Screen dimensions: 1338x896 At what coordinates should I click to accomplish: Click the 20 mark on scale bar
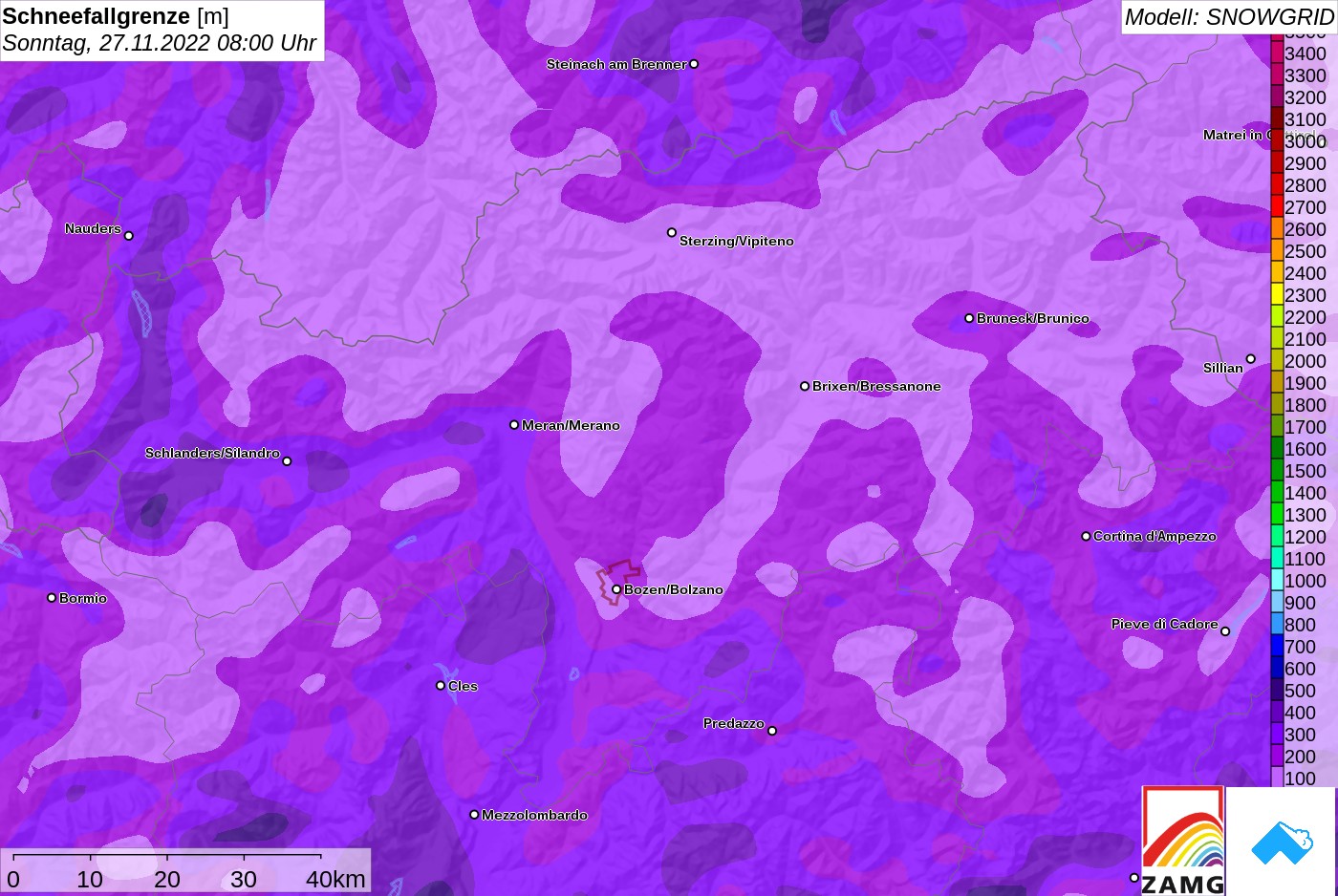[x=166, y=879]
